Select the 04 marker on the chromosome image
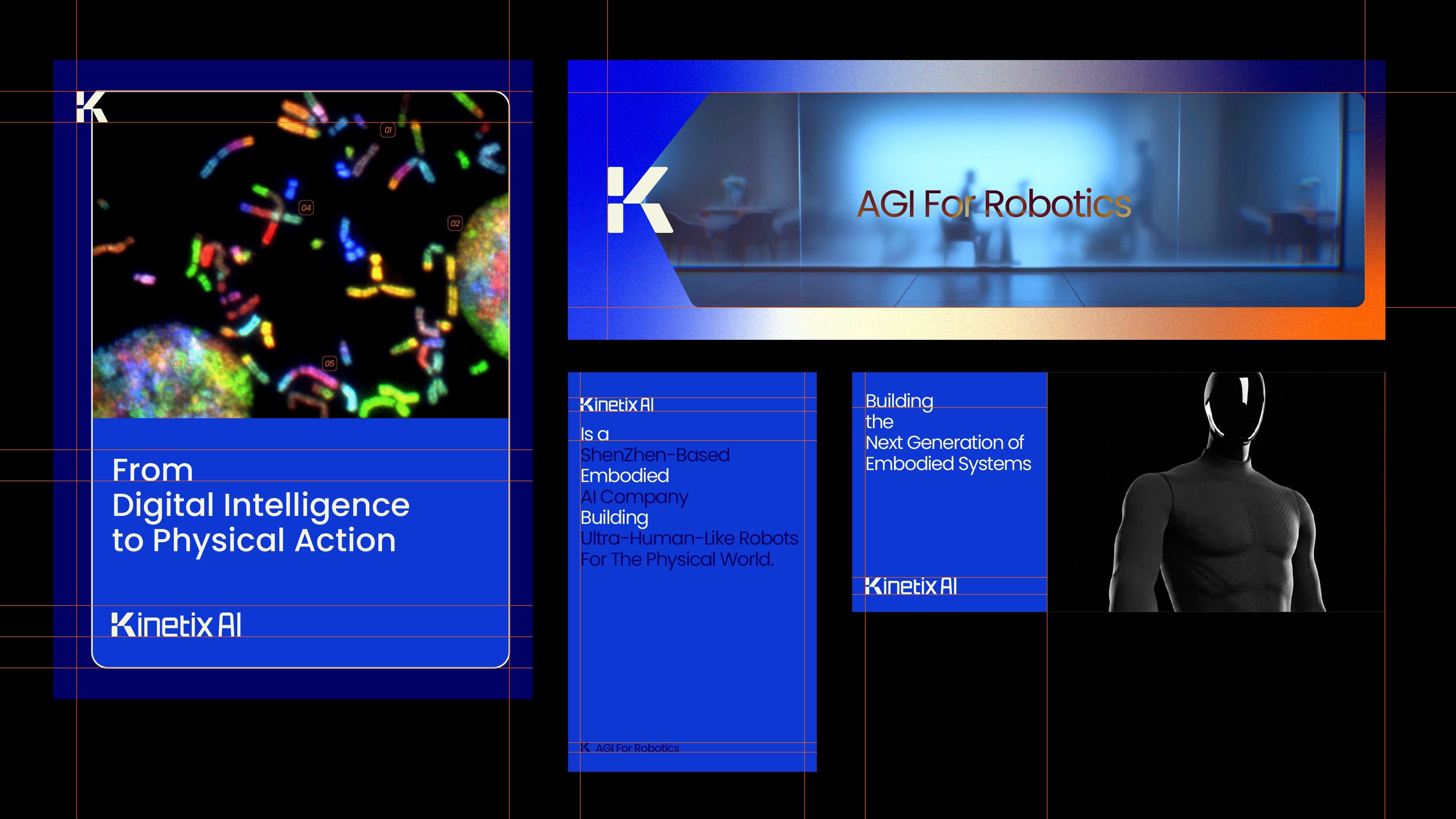The image size is (1456, 819). pyautogui.click(x=306, y=208)
